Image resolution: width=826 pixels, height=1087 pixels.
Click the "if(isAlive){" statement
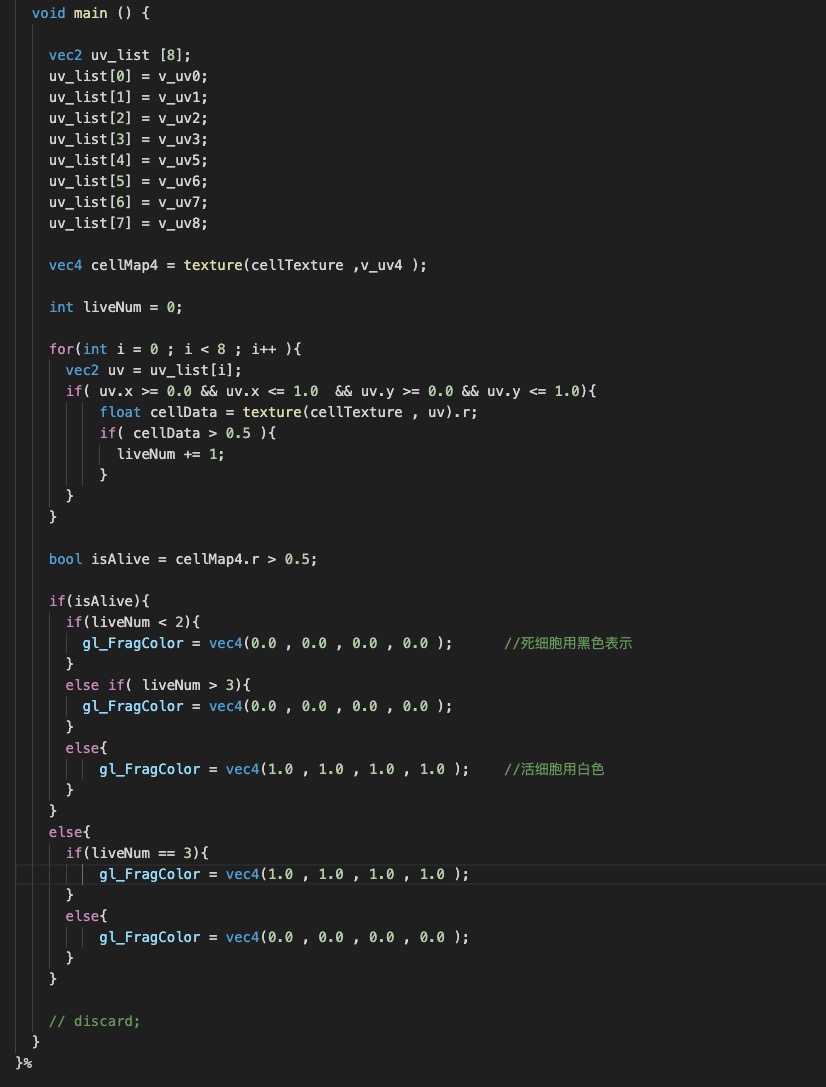tap(98, 601)
